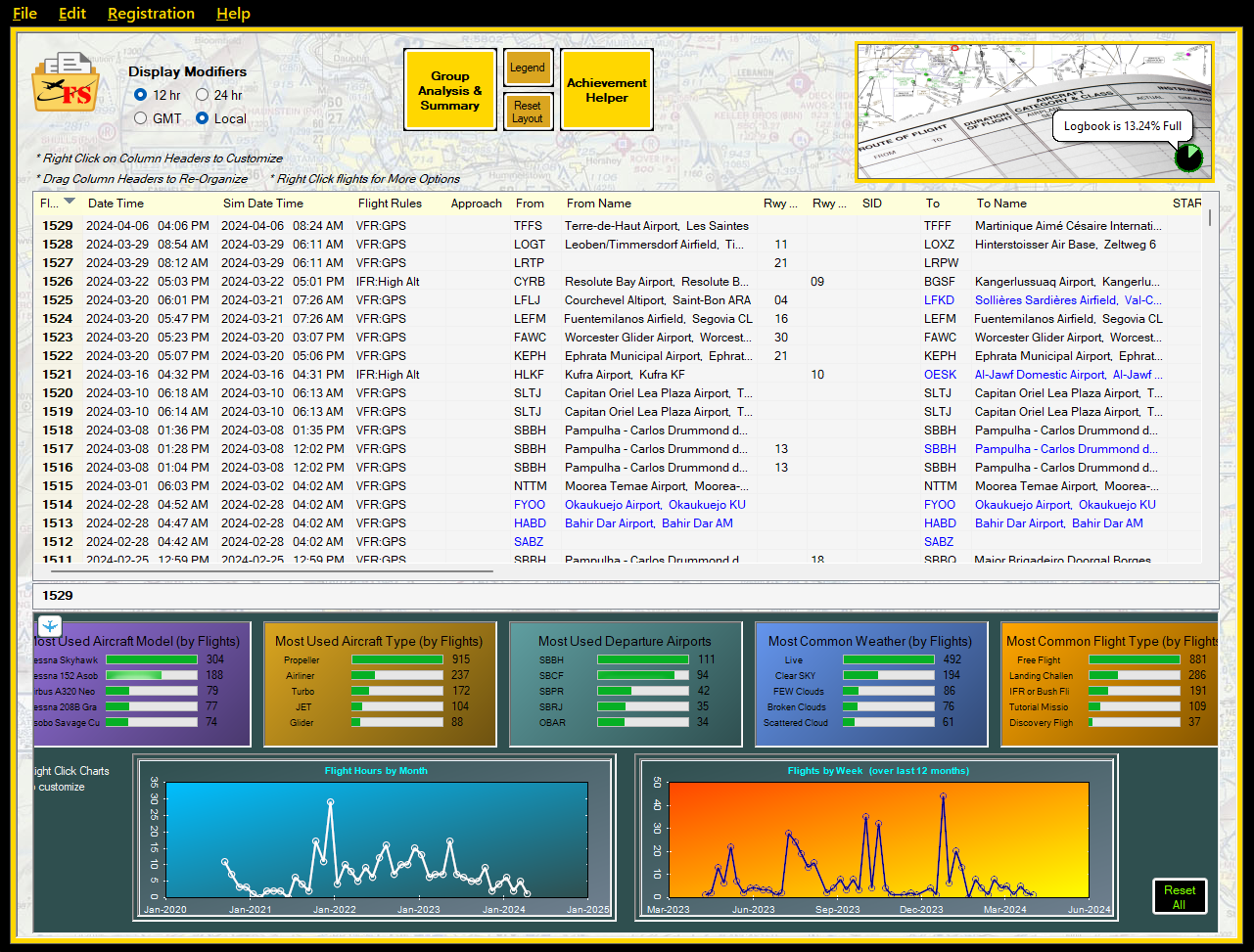Click the Date Time column header
Image resolution: width=1254 pixels, height=952 pixels.
coord(116,204)
